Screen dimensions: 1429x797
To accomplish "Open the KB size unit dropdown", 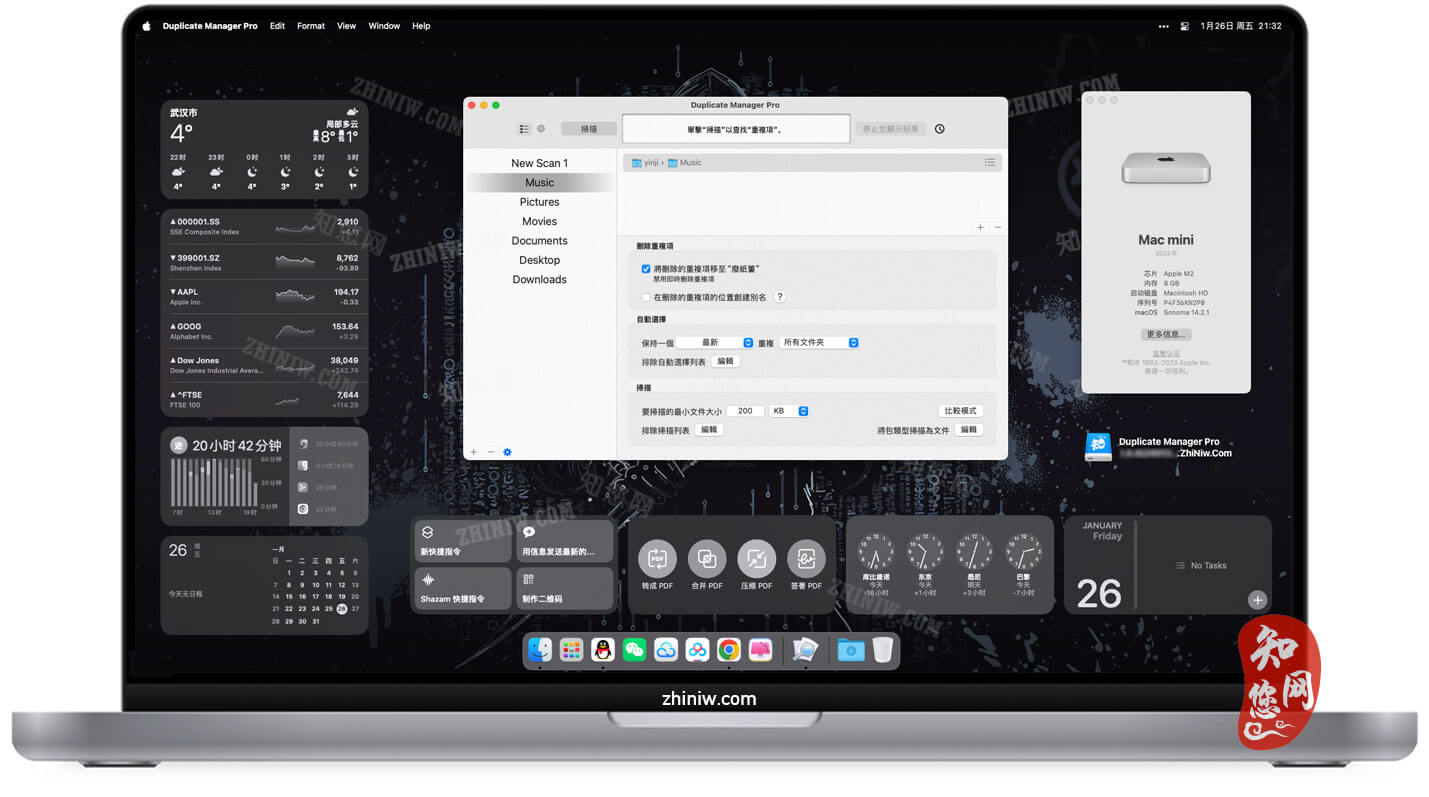I will (x=788, y=411).
